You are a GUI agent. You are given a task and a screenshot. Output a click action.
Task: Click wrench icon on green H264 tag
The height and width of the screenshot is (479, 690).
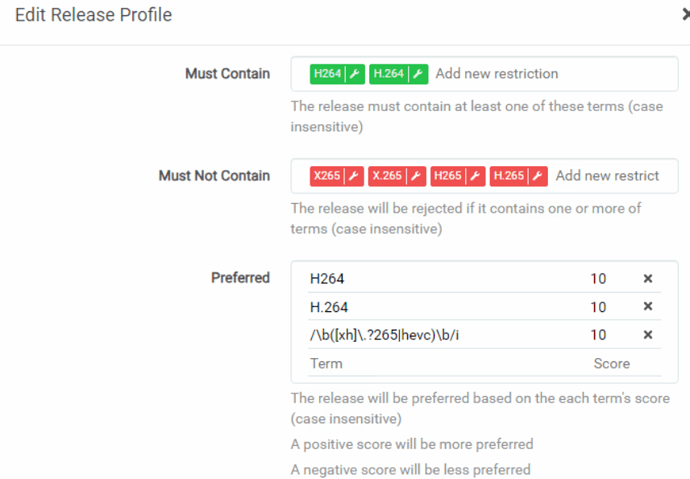point(355,74)
